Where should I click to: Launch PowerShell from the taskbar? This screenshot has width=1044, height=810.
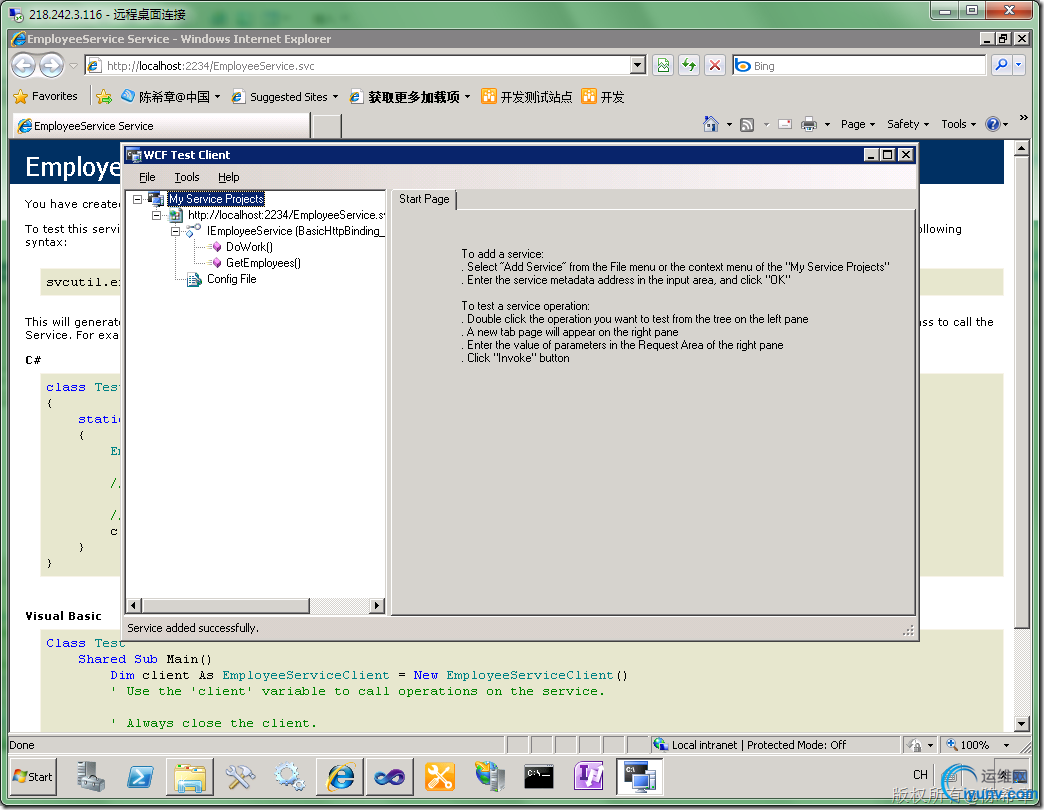(x=140, y=777)
